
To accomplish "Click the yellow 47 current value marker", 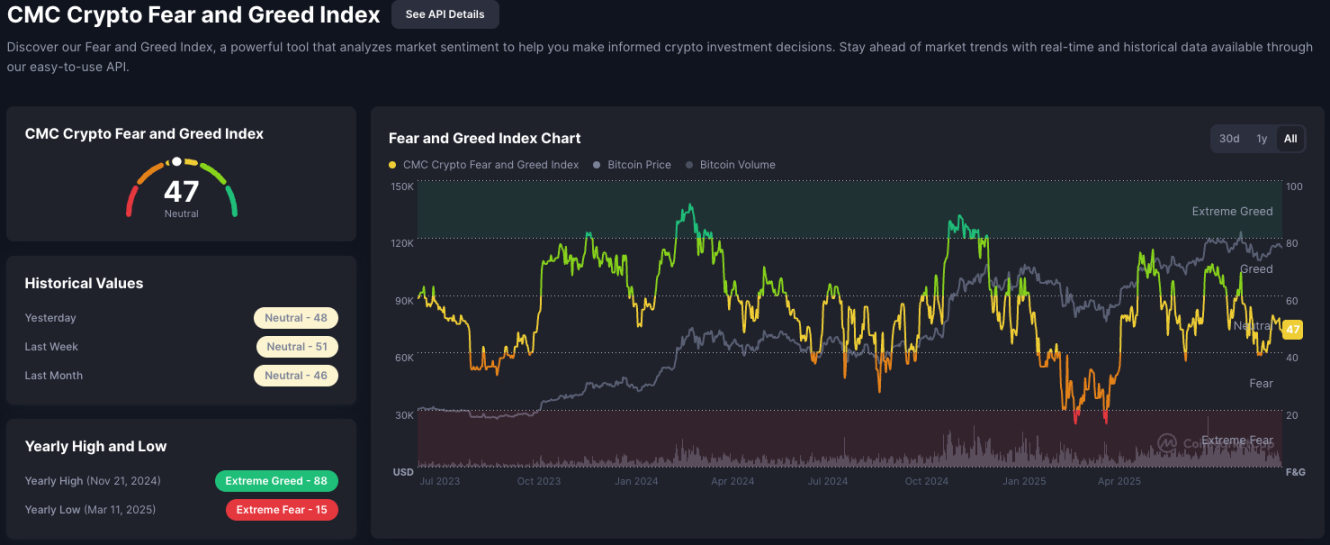I will click(x=1292, y=330).
